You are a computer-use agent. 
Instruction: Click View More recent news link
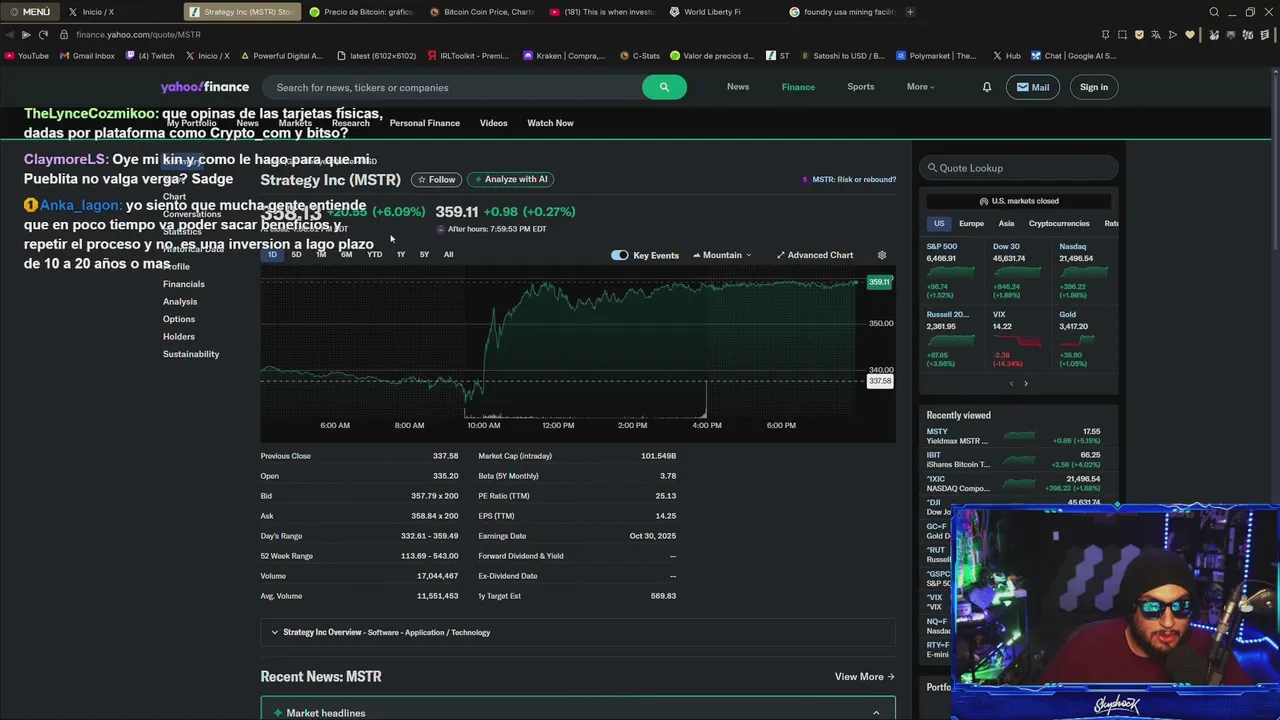click(865, 677)
